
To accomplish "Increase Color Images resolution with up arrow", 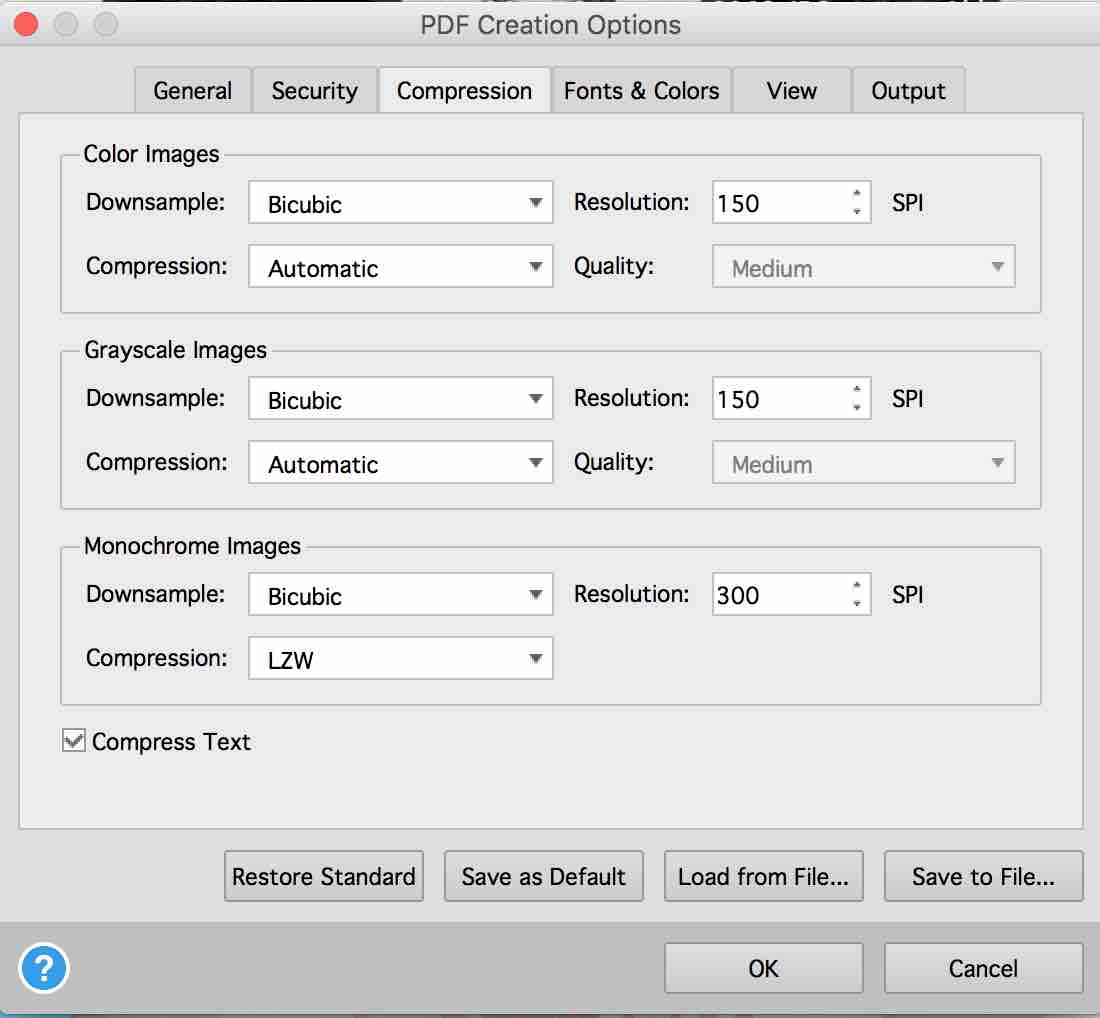I will tap(857, 193).
